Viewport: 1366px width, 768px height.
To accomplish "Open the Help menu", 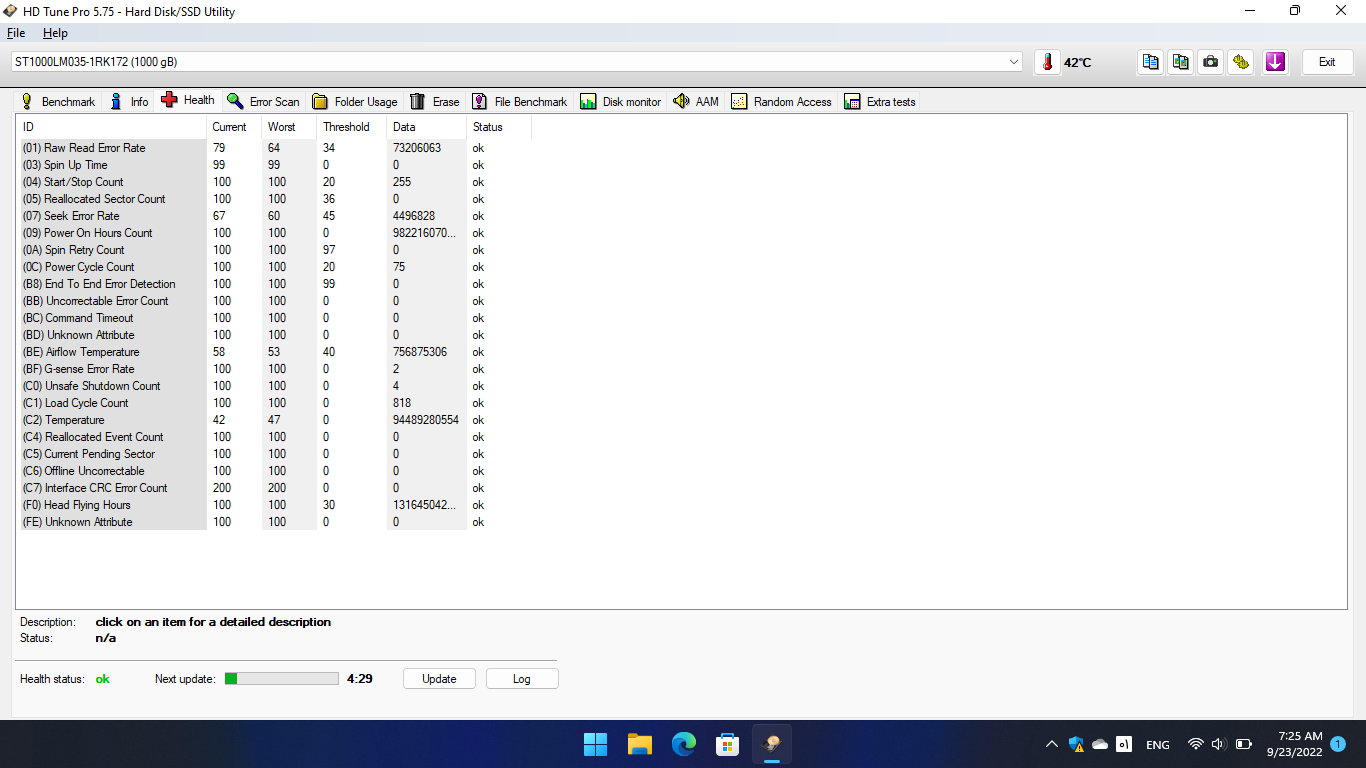I will click(x=55, y=33).
